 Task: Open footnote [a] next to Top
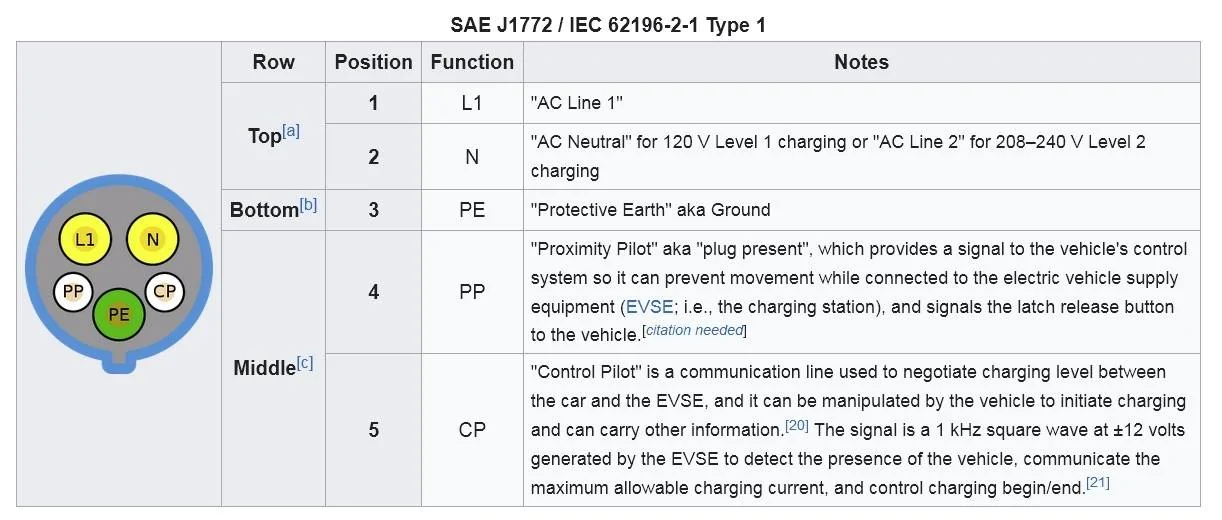pos(291,131)
